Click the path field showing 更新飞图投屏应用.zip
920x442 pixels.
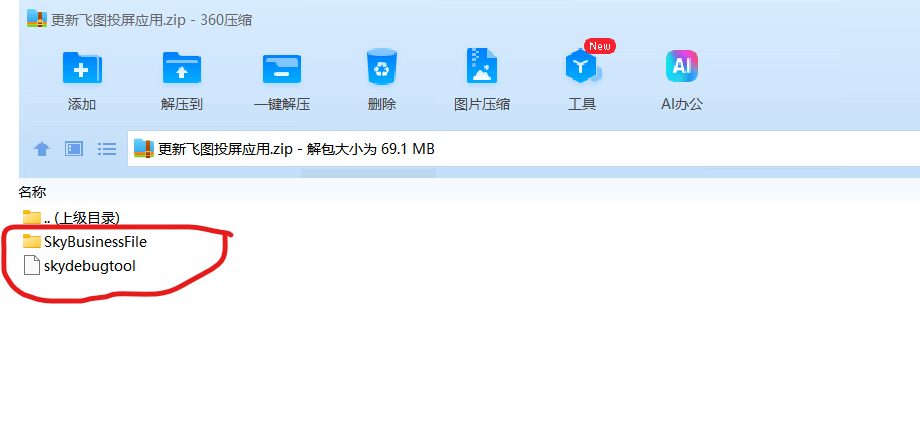tap(523, 149)
